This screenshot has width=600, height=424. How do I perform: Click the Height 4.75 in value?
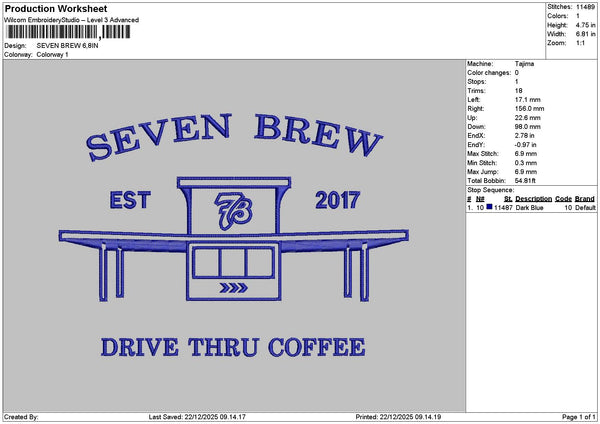(585, 25)
